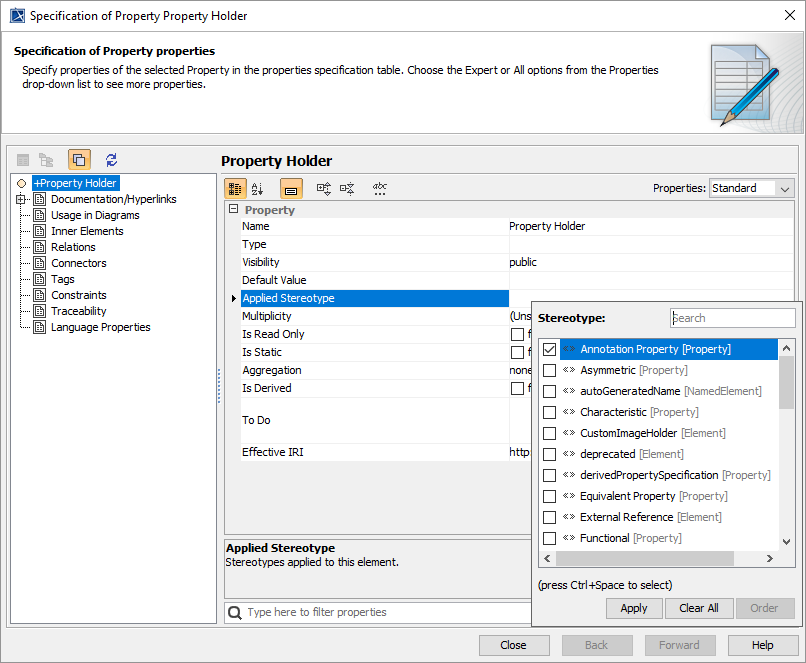
Task: Switch to categorized view in the property toolbar
Action: coord(235,188)
